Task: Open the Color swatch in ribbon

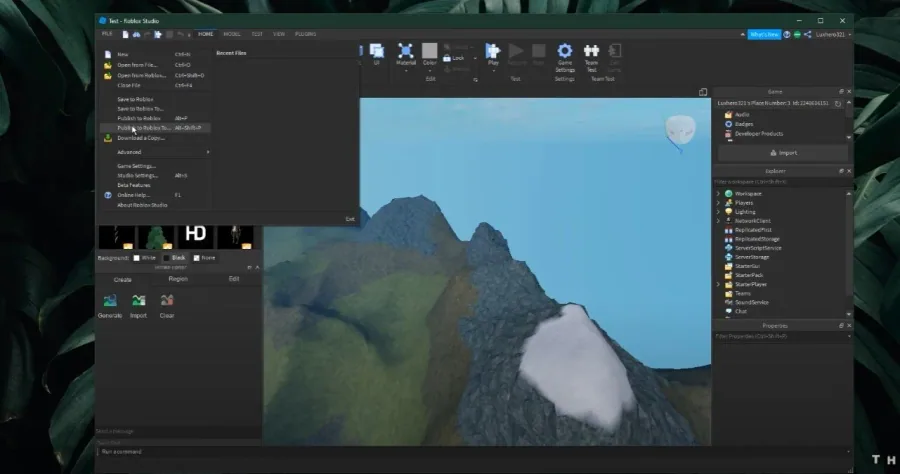Action: 429,50
